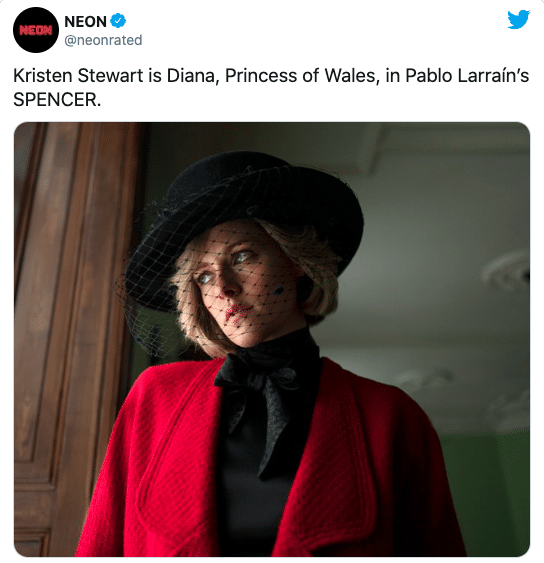Click the tweet text about Kristen Stewart
This screenshot has width=544, height=563.
271,88
